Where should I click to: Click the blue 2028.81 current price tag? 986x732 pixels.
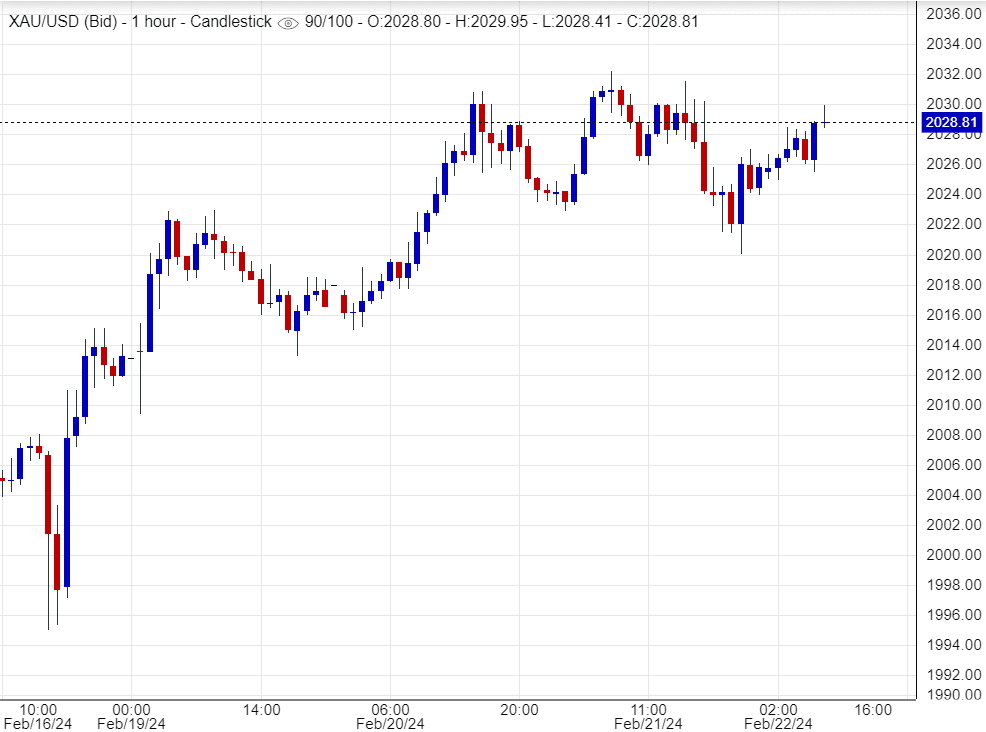951,123
